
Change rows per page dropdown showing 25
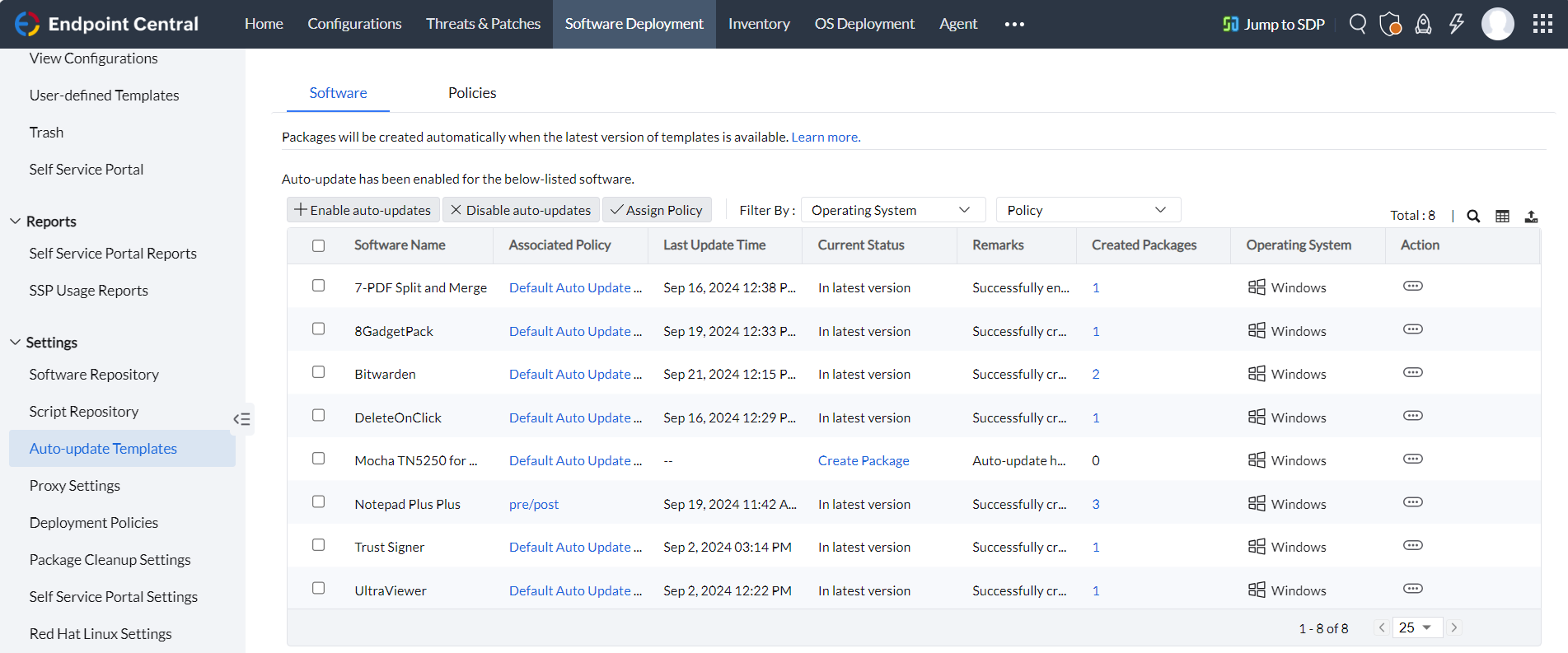1416,627
